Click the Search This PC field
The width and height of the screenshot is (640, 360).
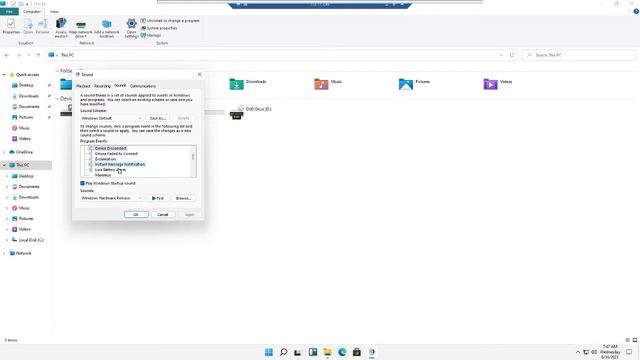(x=579, y=55)
